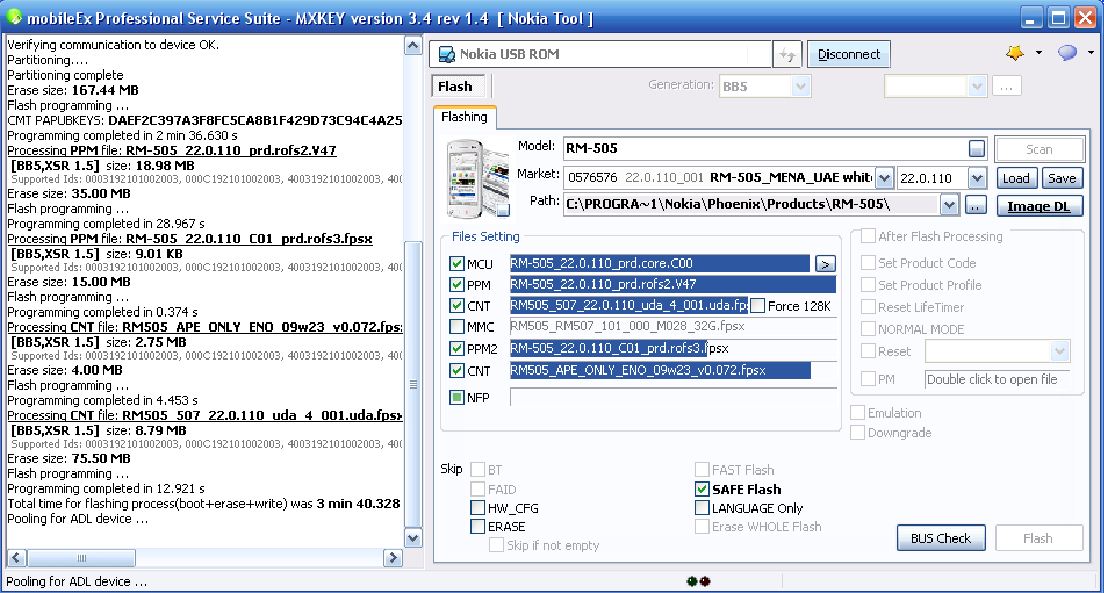Maximize the MXKEY window
1104x593 pixels.
[1058, 18]
